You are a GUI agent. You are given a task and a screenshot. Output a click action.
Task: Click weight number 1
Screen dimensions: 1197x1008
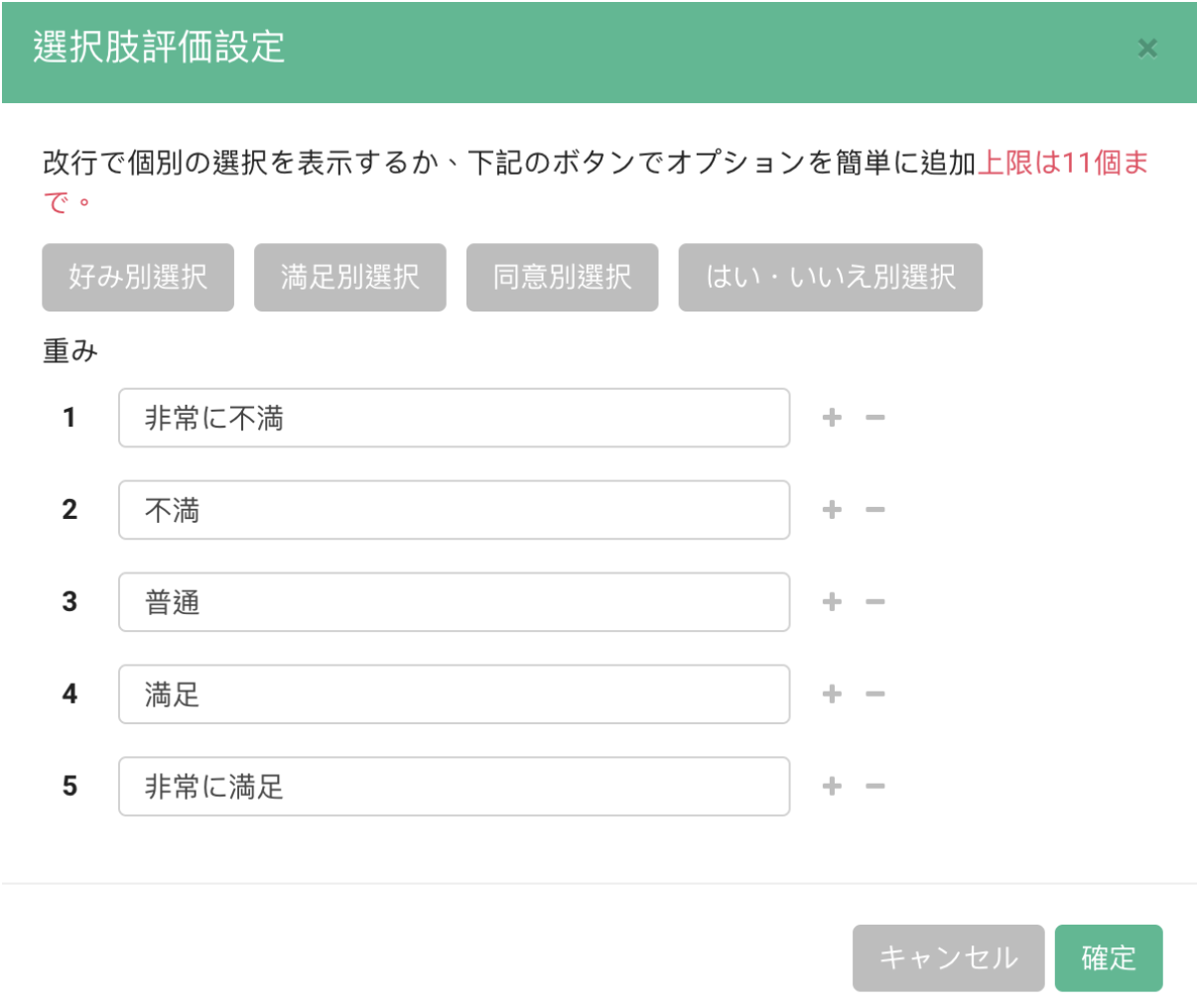point(69,418)
